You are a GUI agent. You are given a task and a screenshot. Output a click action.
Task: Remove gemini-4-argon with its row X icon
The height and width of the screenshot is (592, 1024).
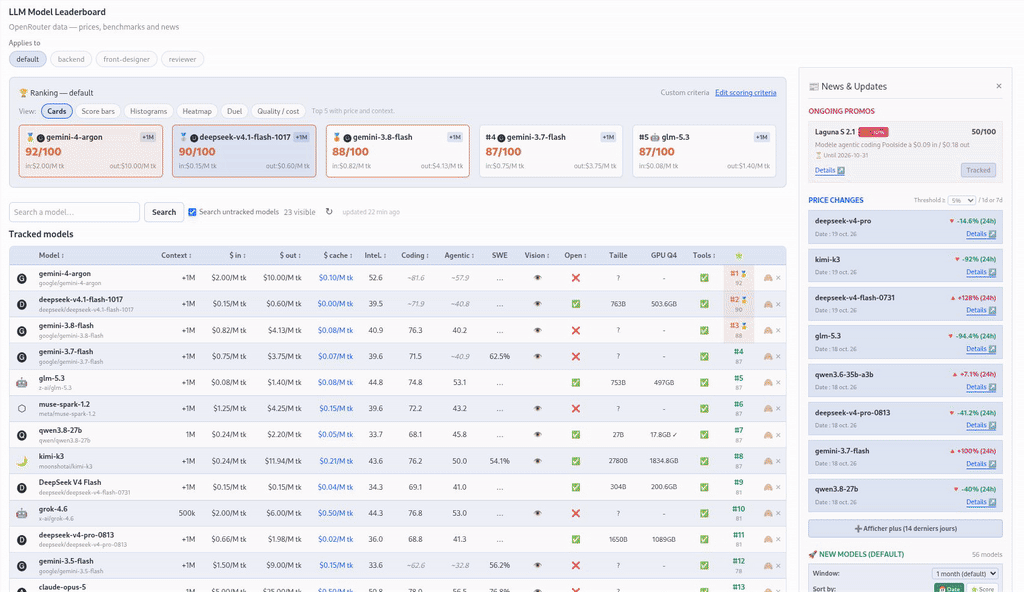[778, 278]
